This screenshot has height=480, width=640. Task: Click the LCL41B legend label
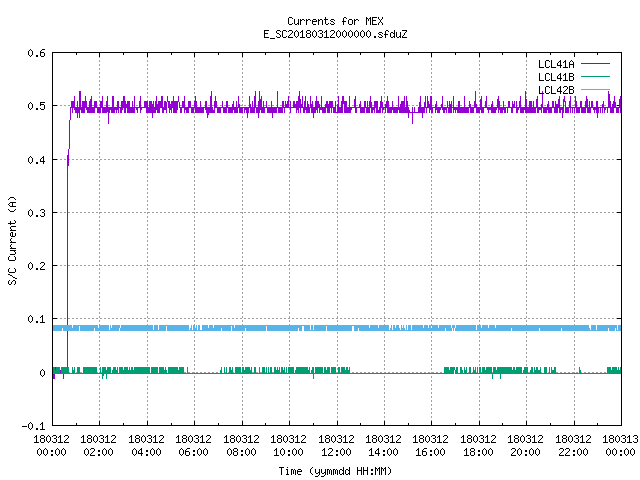tap(556, 77)
